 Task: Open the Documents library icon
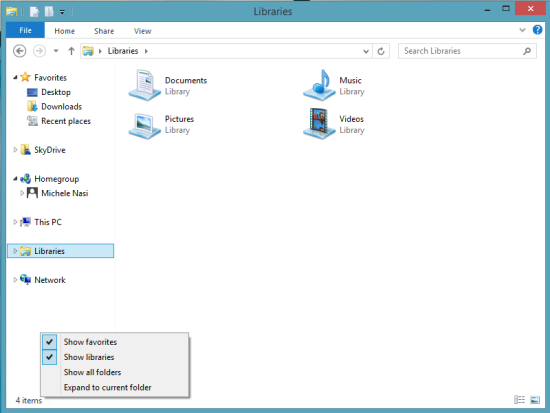tap(145, 85)
